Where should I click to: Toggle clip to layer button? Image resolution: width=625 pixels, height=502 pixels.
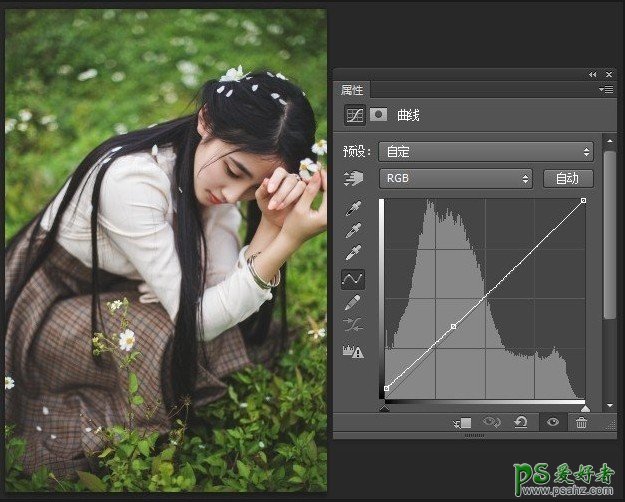coord(462,423)
